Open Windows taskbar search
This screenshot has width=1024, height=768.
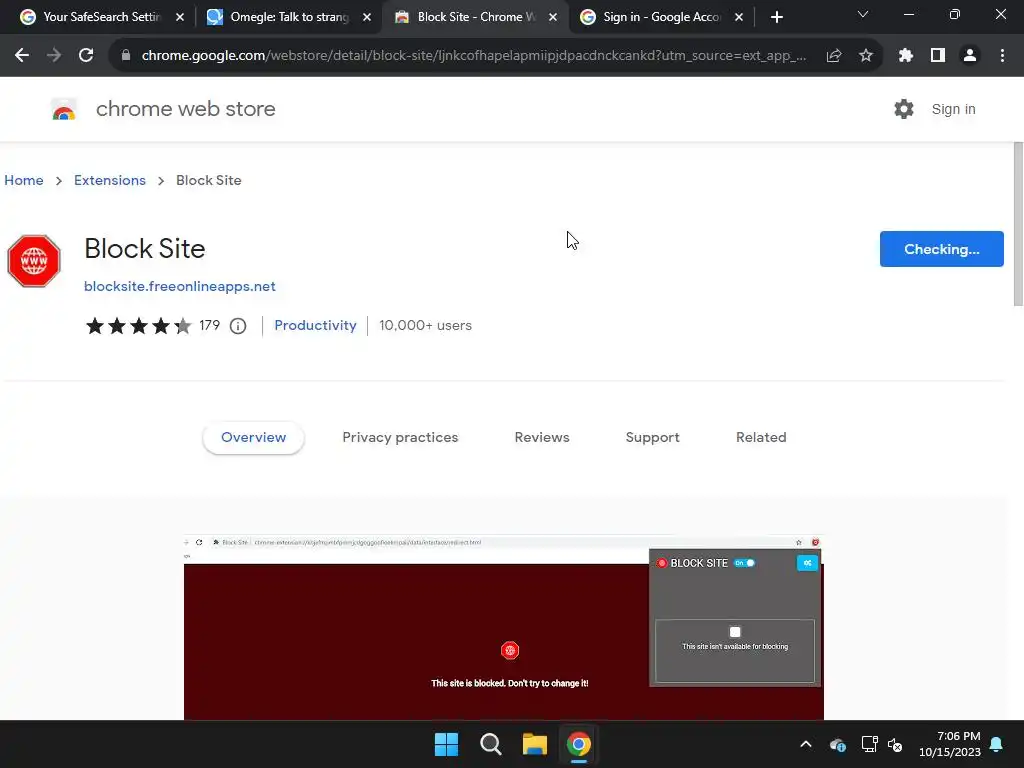490,744
